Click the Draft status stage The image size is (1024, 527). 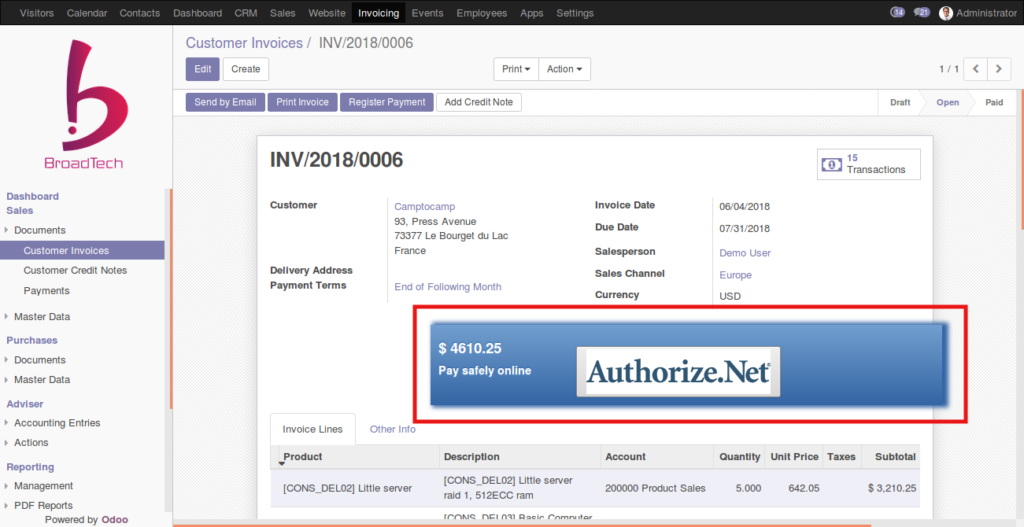coord(900,103)
